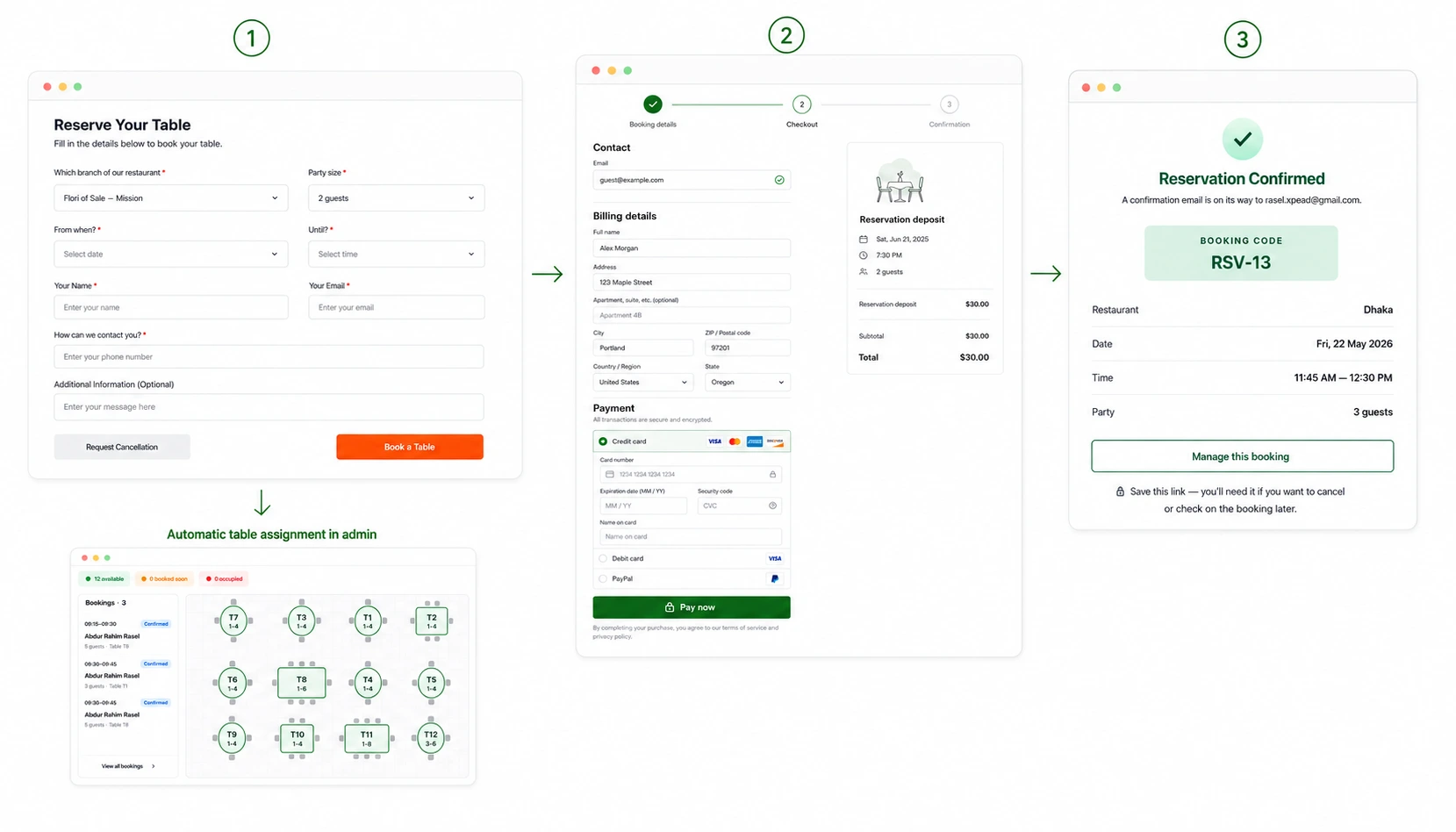Screen dimensions: 1456x832
Task: Click the Expiration date MM / YY field
Action: coord(643,506)
